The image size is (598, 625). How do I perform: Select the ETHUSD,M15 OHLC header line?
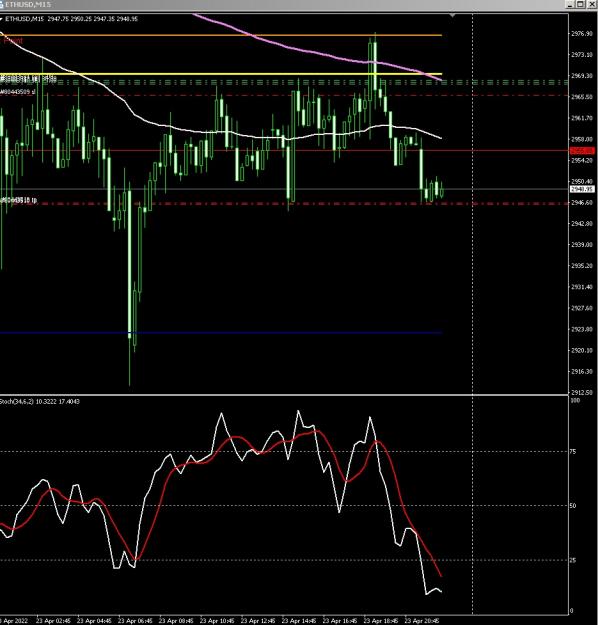click(x=71, y=19)
